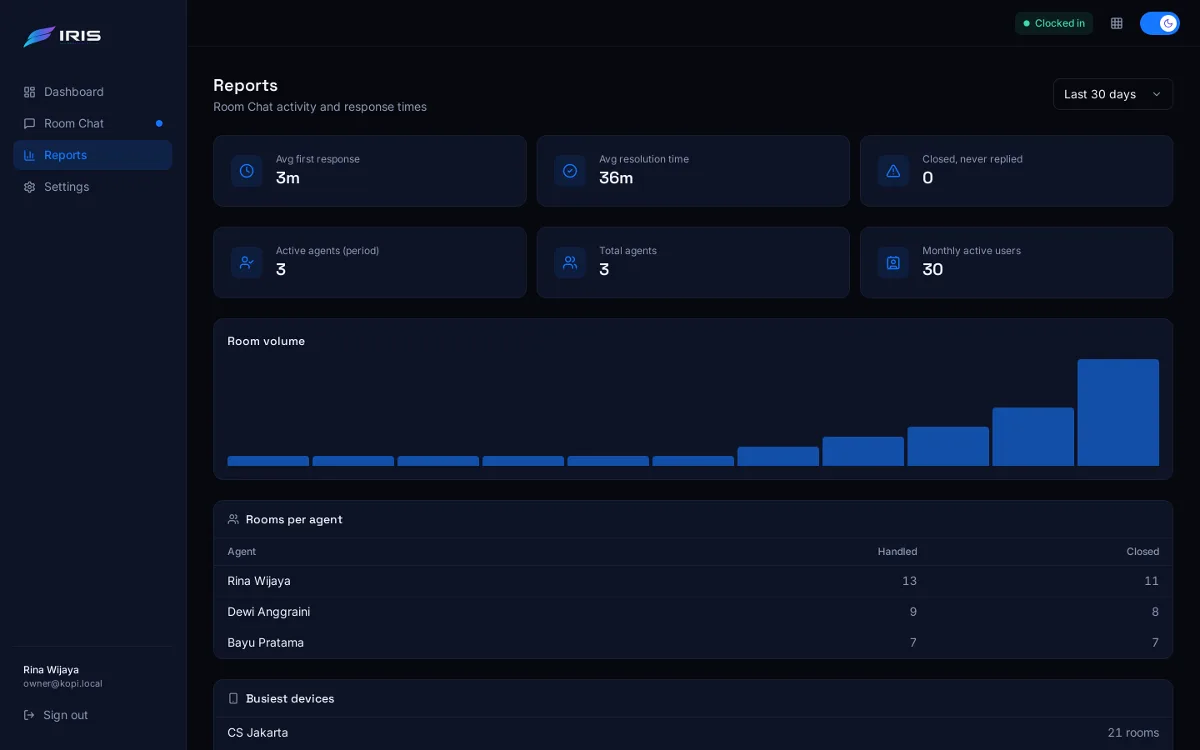The width and height of the screenshot is (1200, 750).
Task: Open Room Chat in the sidebar
Action: point(93,123)
